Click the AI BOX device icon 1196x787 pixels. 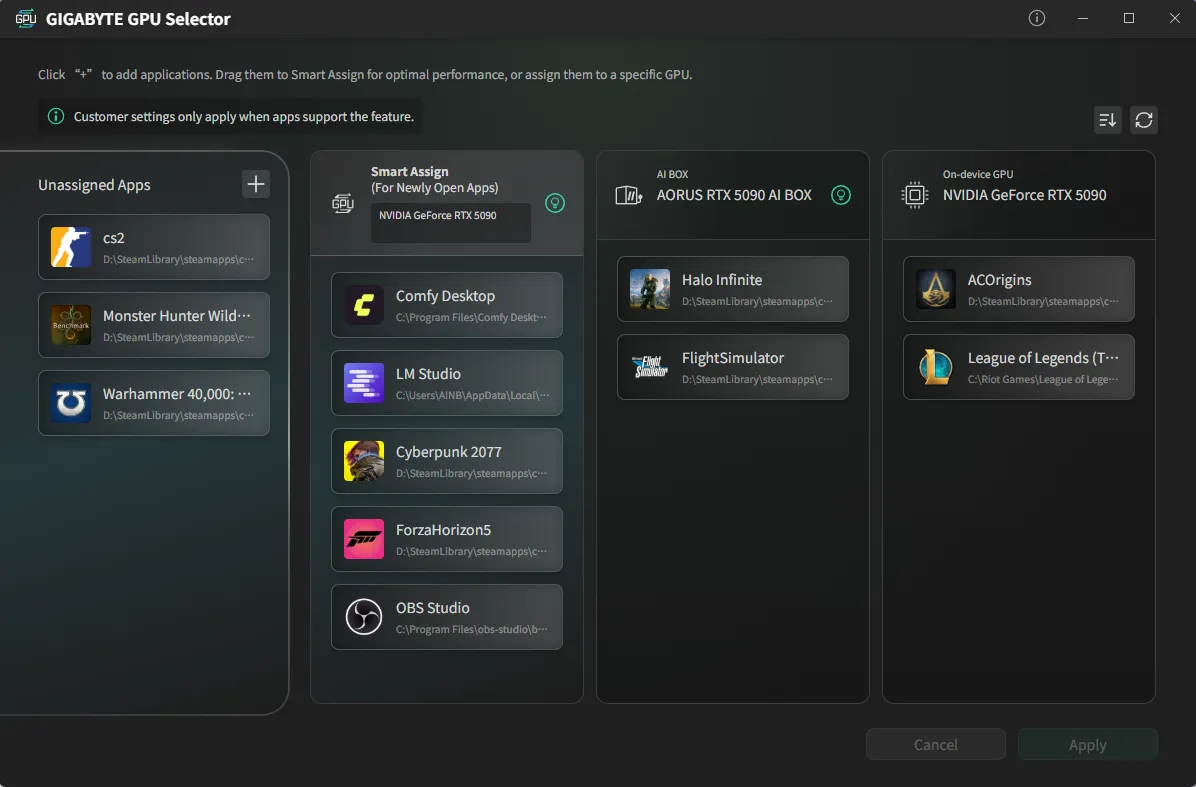click(x=629, y=195)
